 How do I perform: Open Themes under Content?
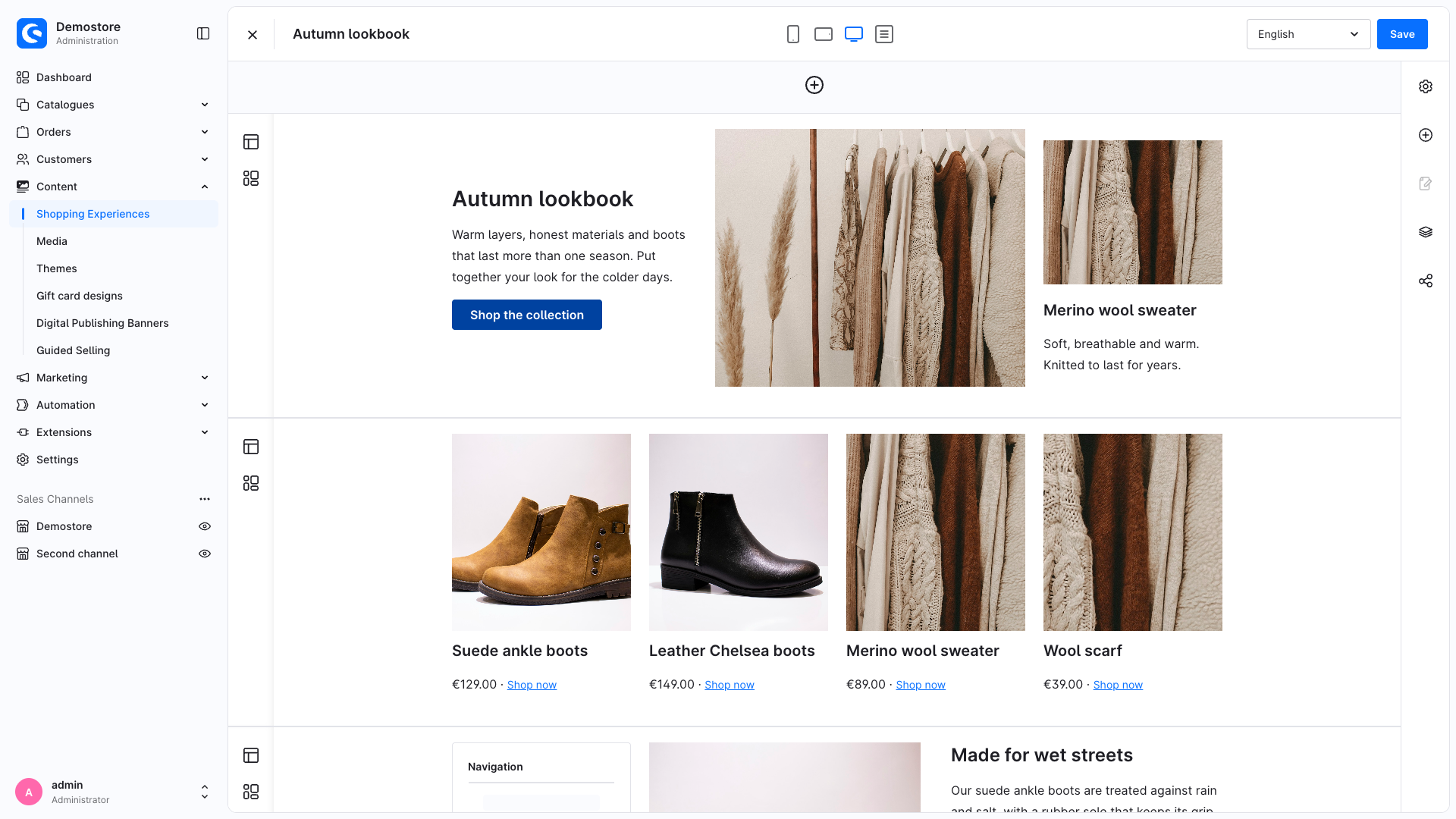pyautogui.click(x=57, y=268)
